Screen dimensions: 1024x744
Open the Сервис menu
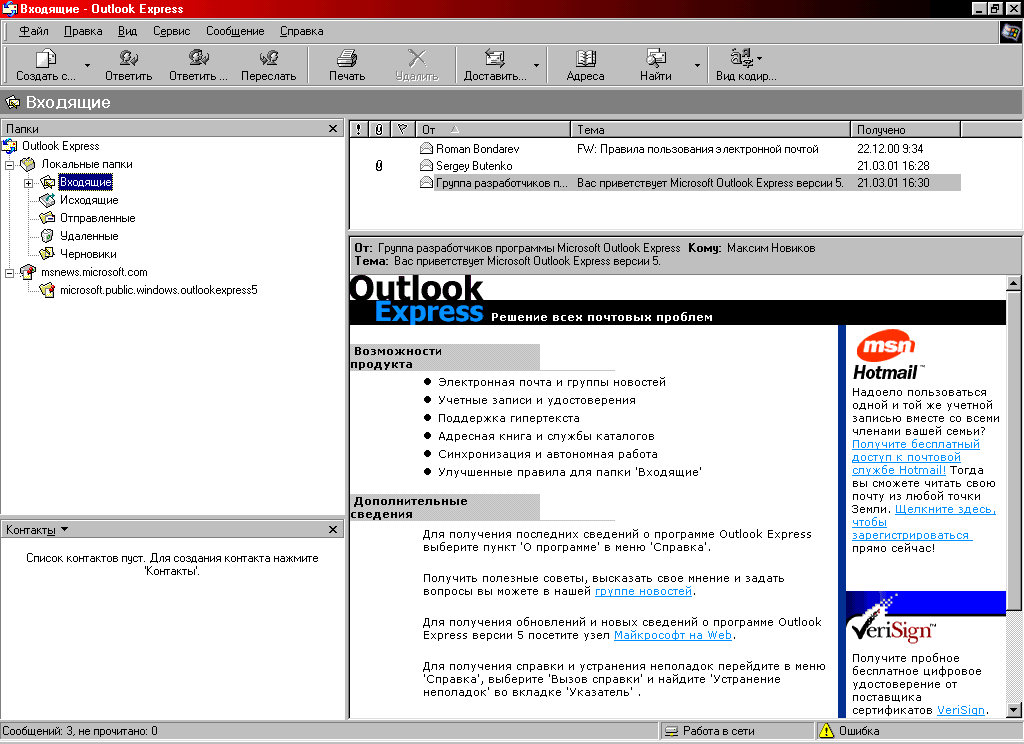pyautogui.click(x=172, y=31)
